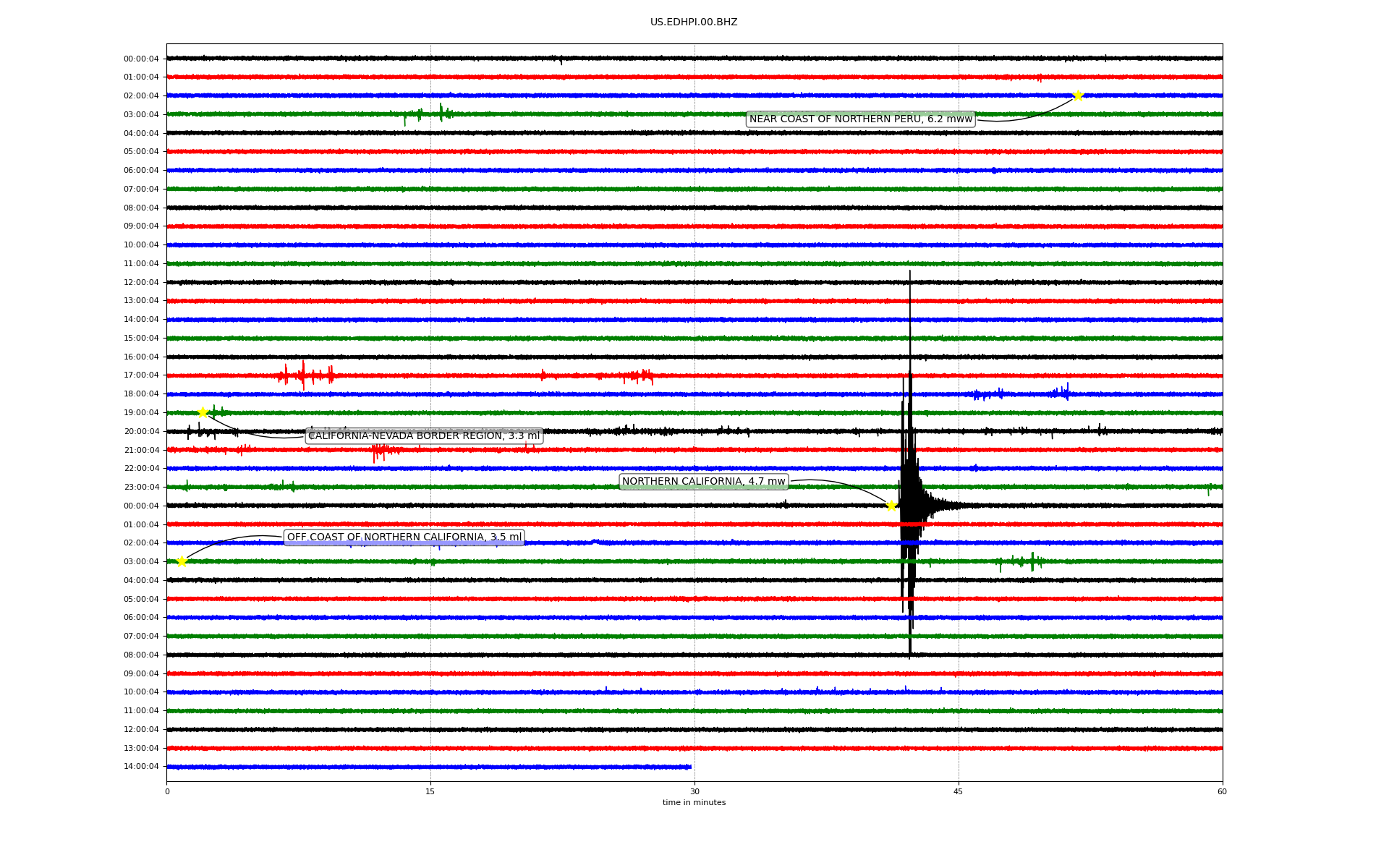The width and height of the screenshot is (1389, 868).
Task: Click the 30 minute x-axis tick label
Action: point(694,791)
